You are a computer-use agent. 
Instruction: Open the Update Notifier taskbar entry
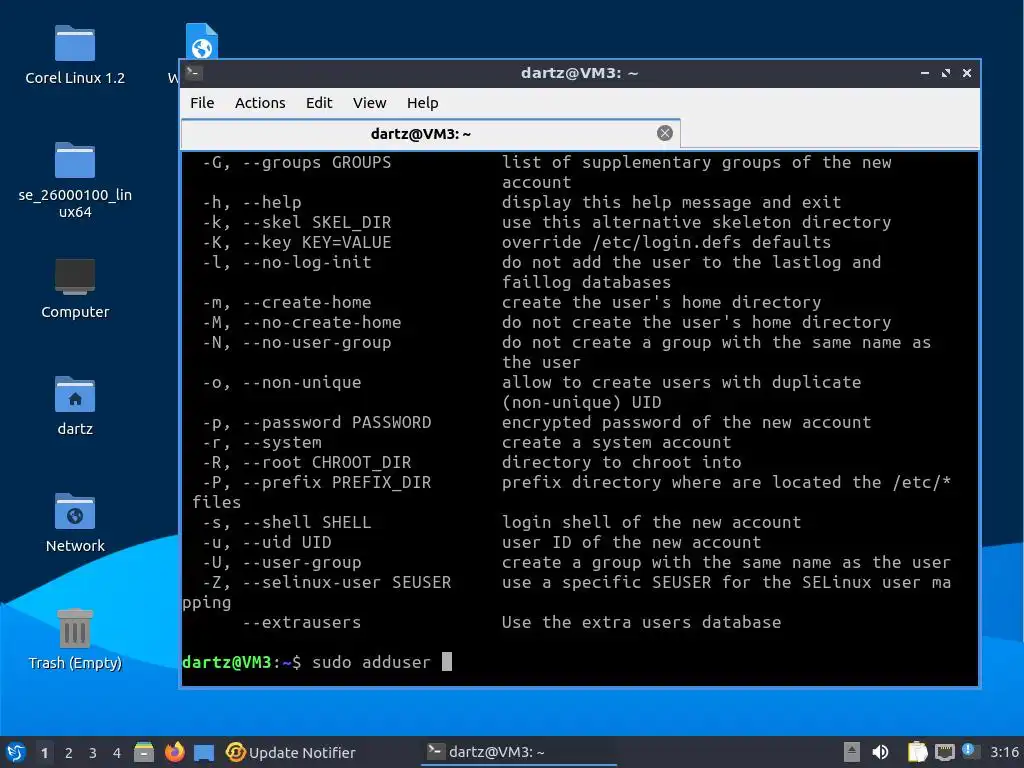click(x=291, y=752)
